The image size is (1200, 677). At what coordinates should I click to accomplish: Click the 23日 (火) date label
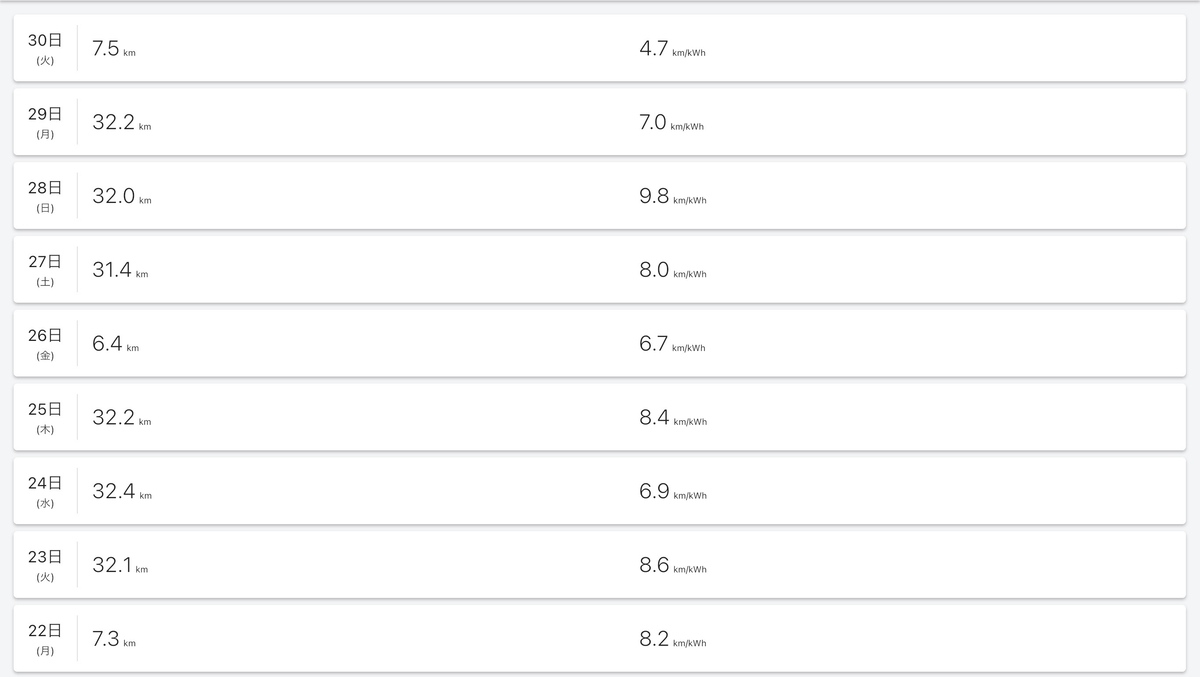pos(45,565)
